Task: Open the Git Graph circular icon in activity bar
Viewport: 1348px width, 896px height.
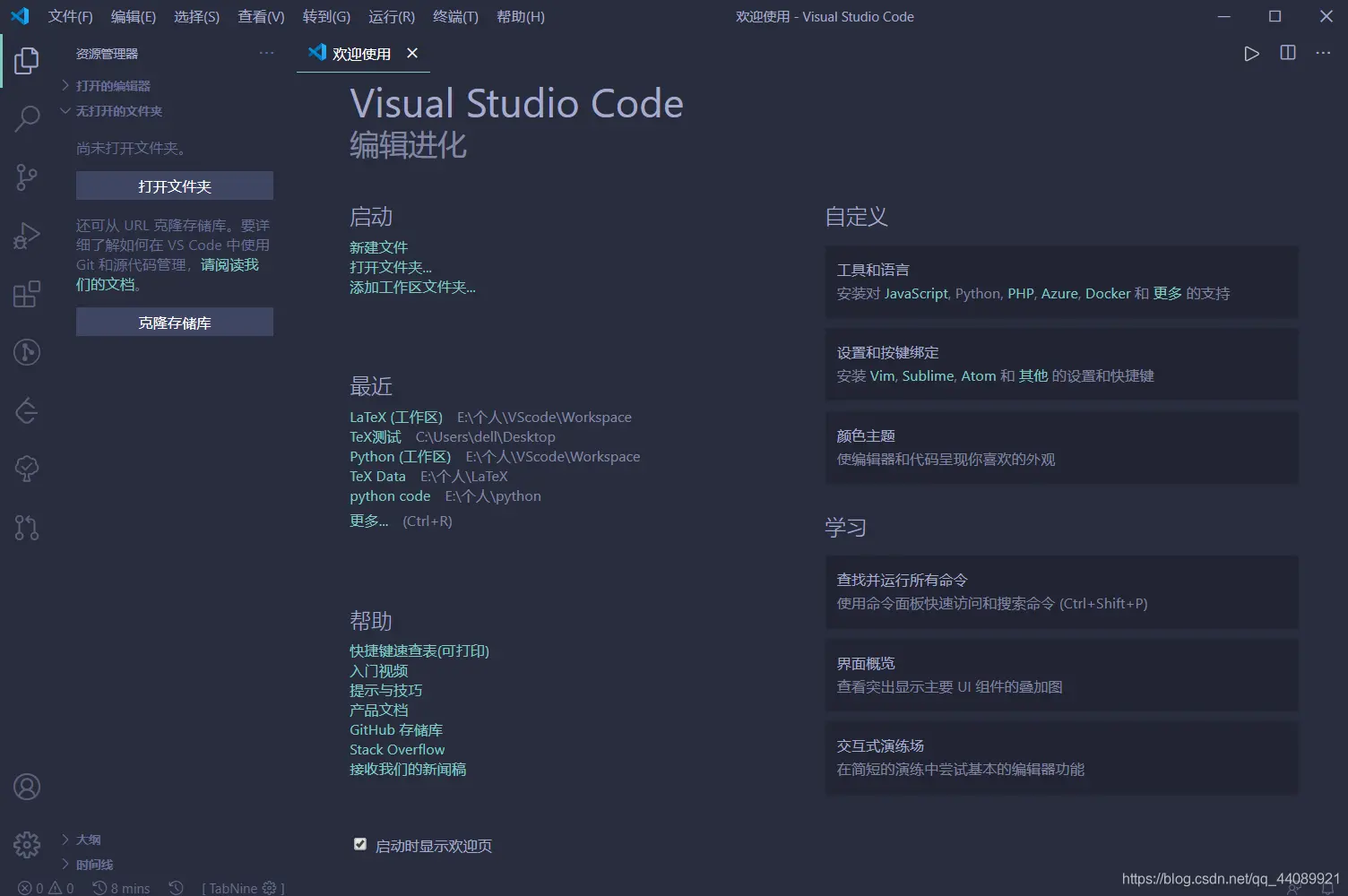Action: tap(27, 352)
